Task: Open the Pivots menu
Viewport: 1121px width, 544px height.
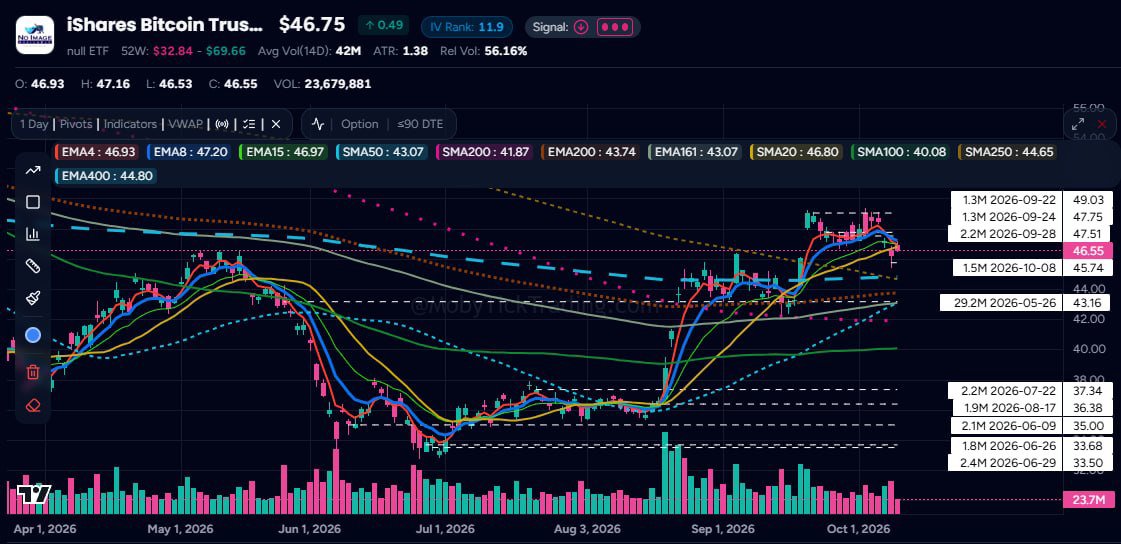Action: tap(76, 124)
